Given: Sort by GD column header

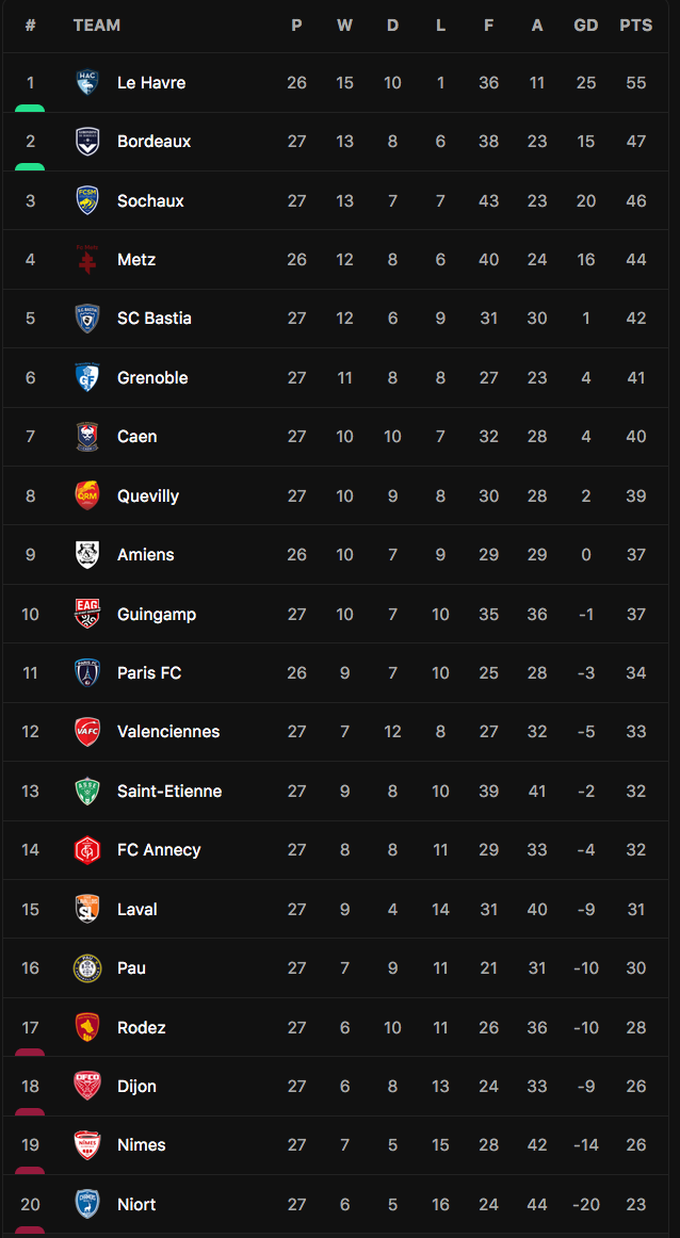Looking at the screenshot, I should pos(586,25).
